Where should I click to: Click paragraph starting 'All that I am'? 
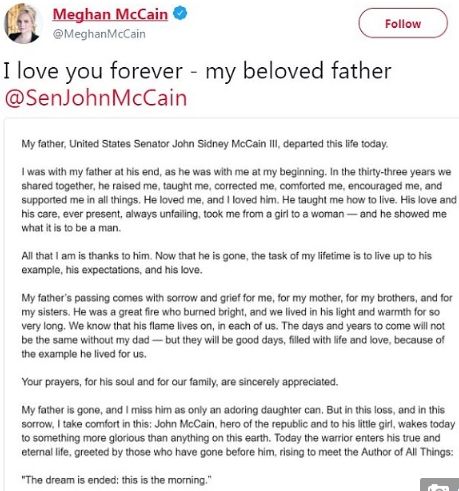[x=227, y=263]
